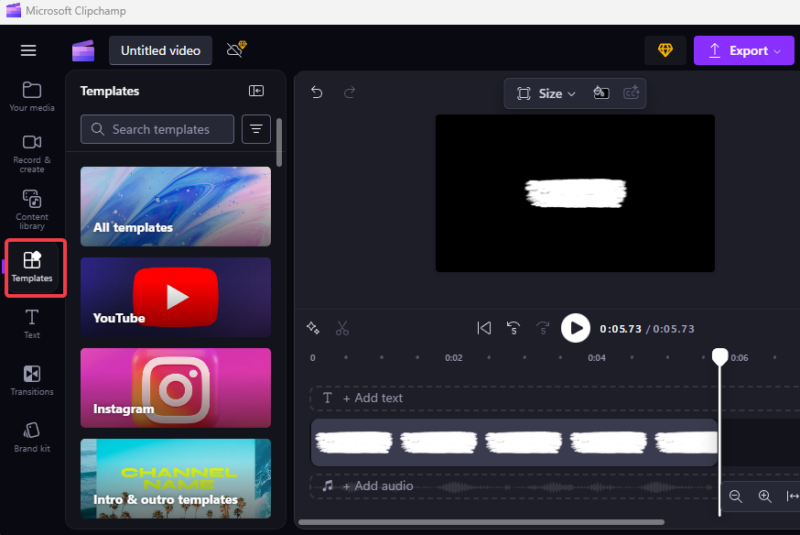The image size is (800, 535).
Task: Expand the Size dropdown
Action: (546, 93)
